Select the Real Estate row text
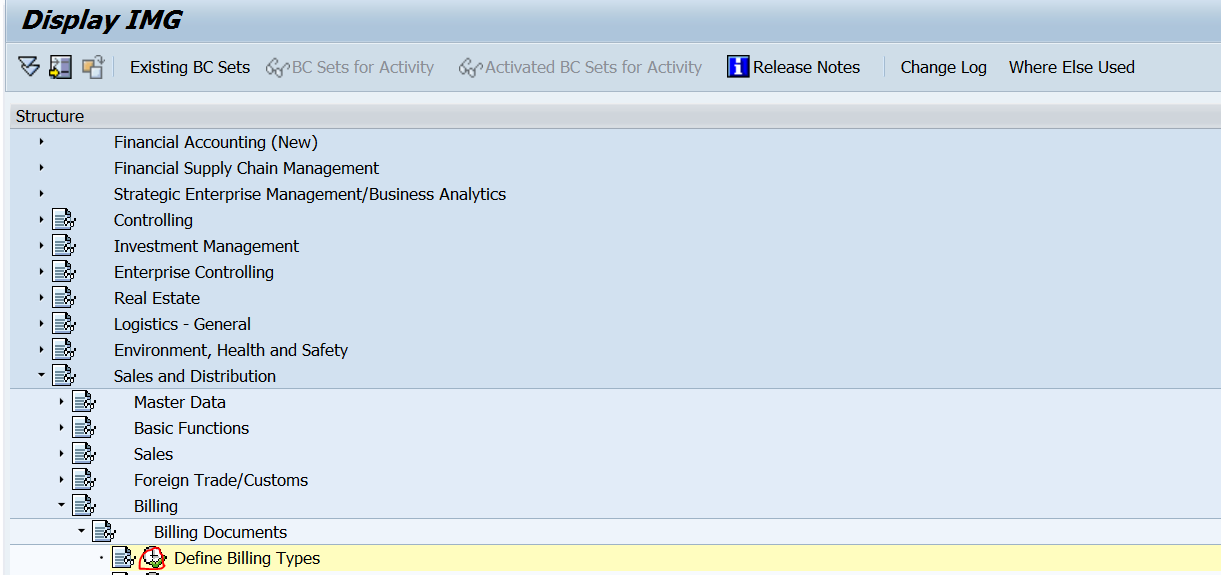Viewport: 1221px width, 575px height. pos(157,298)
